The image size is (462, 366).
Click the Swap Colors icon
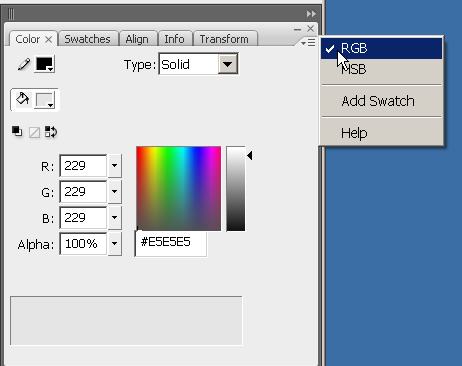[51, 132]
